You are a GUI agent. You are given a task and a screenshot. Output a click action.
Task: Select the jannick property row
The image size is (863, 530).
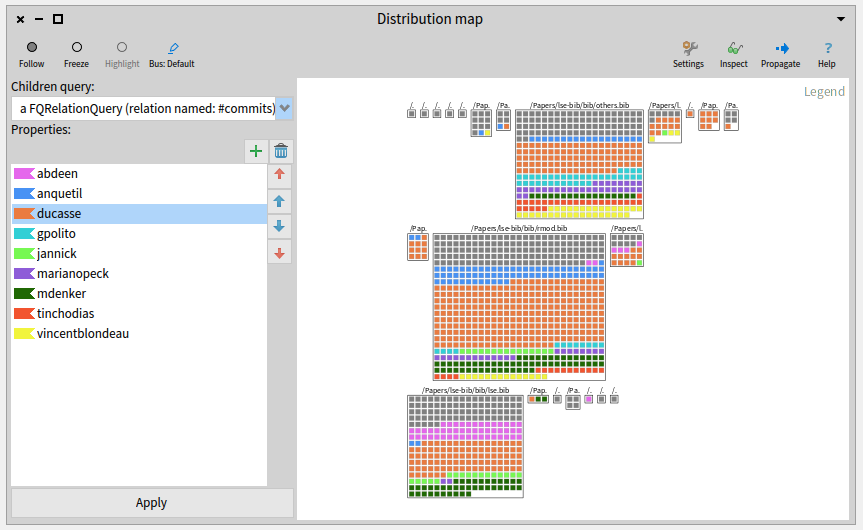point(139,254)
